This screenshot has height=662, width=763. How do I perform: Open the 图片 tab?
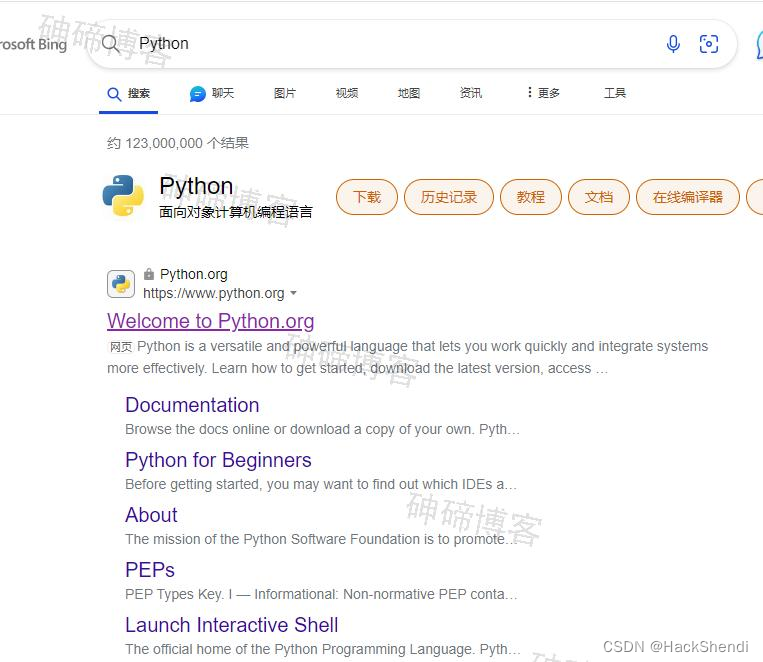coord(285,93)
